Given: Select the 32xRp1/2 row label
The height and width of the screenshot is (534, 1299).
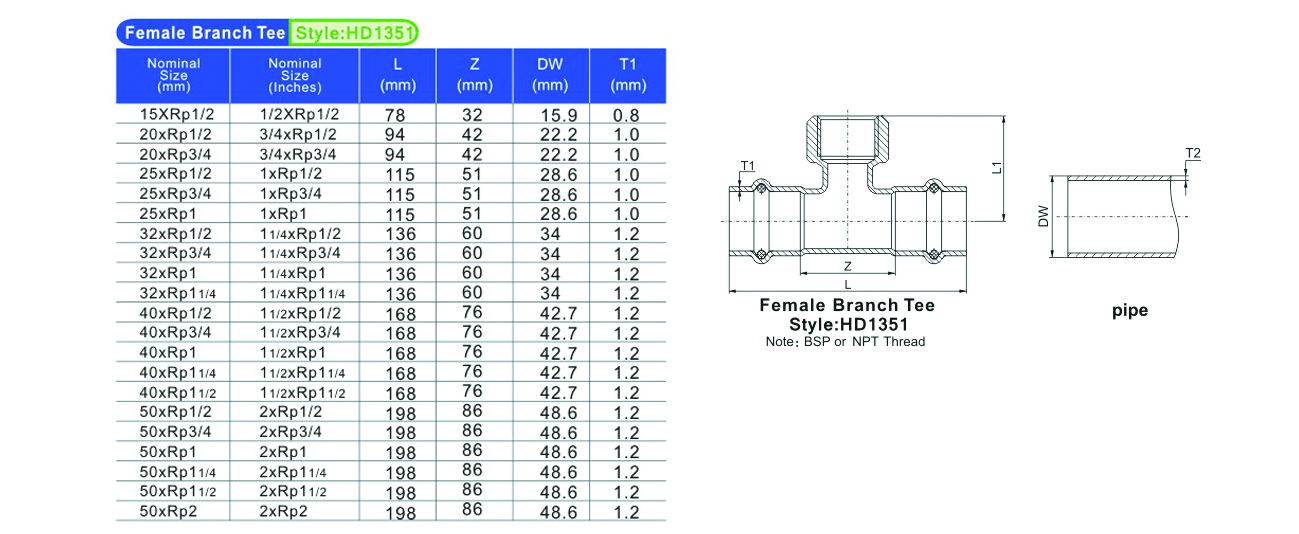Looking at the screenshot, I should 177,233.
